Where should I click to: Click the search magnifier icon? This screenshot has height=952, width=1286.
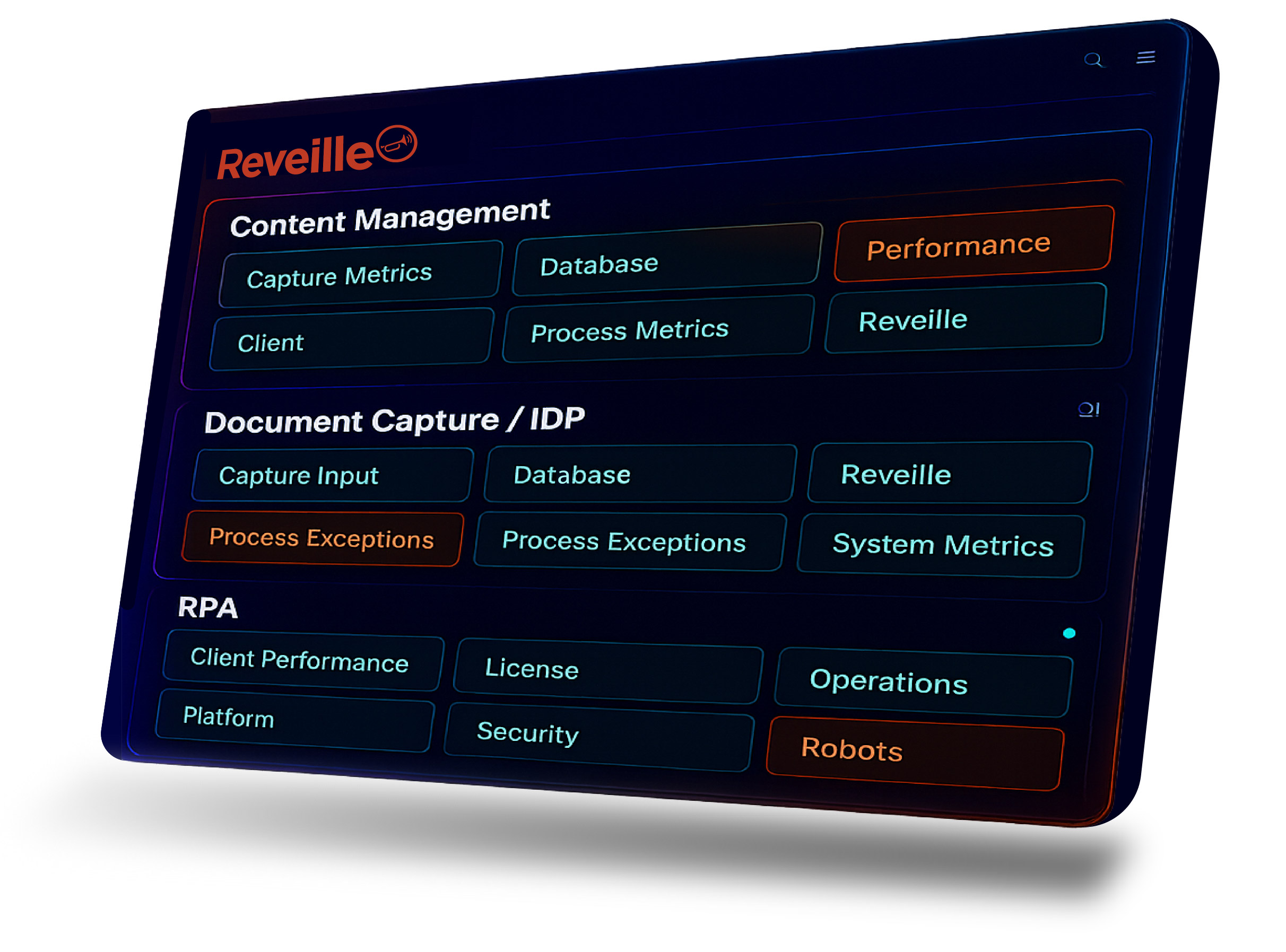[x=1093, y=60]
